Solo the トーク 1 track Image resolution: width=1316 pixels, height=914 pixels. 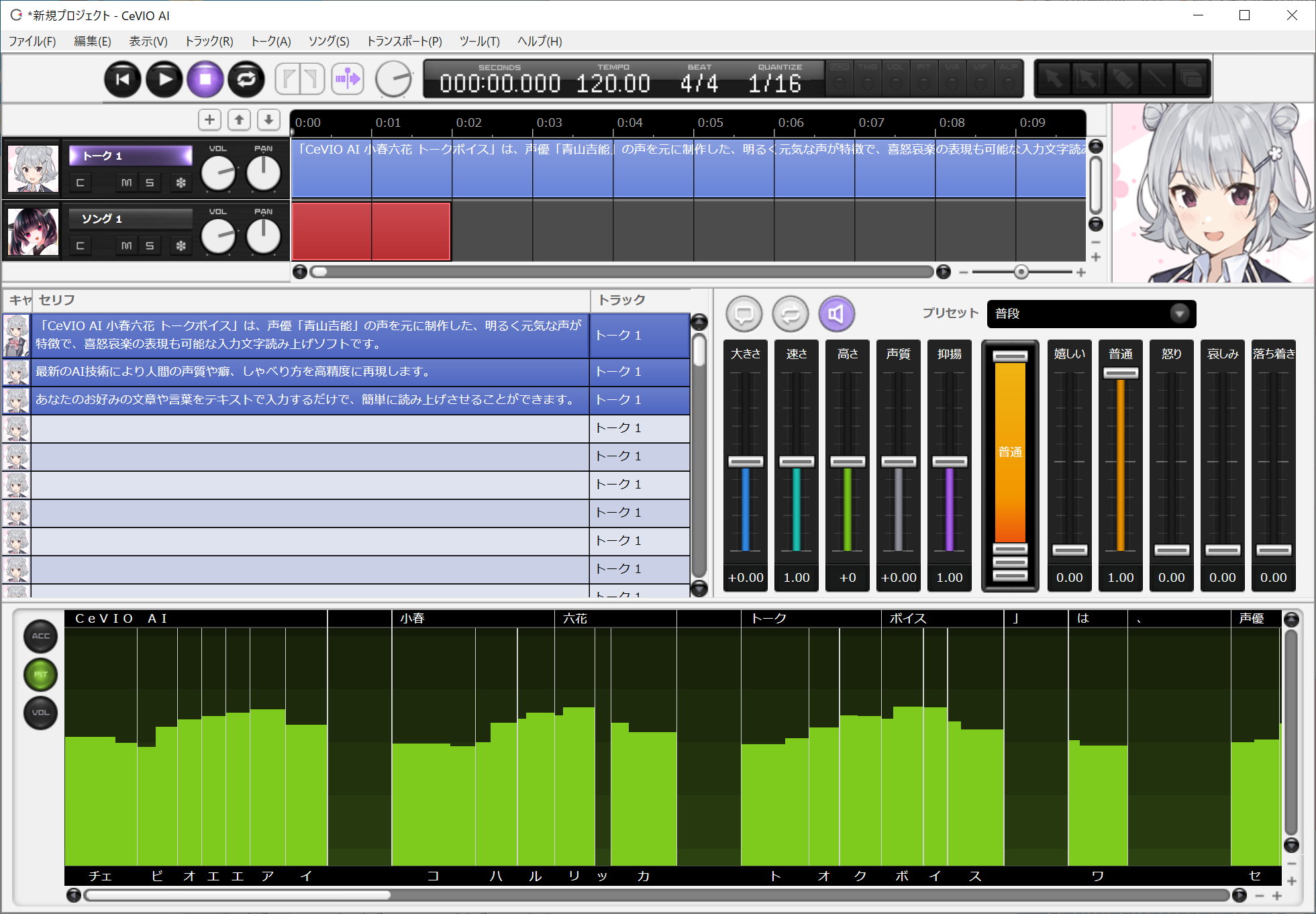[x=149, y=183]
